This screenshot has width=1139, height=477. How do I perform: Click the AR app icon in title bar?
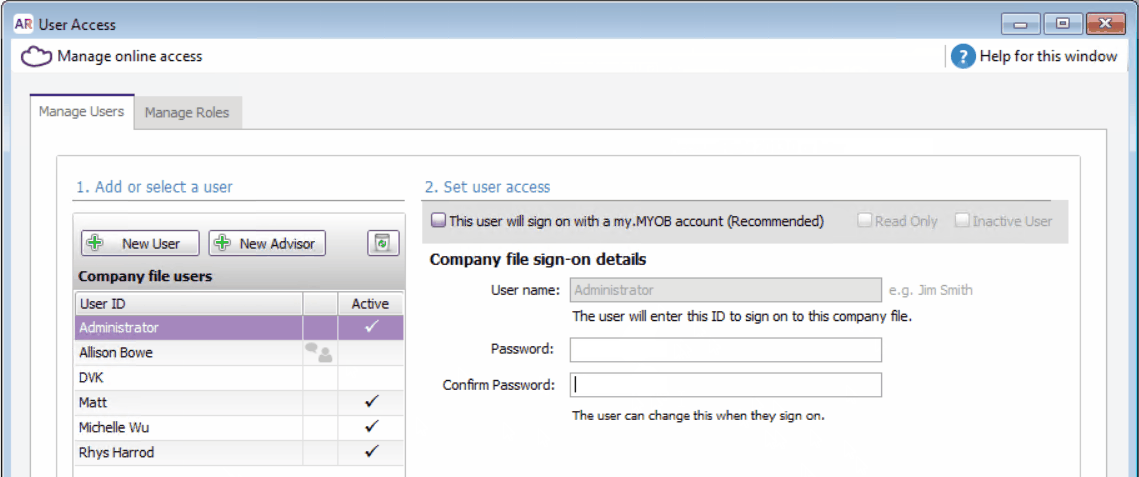pyautogui.click(x=24, y=23)
